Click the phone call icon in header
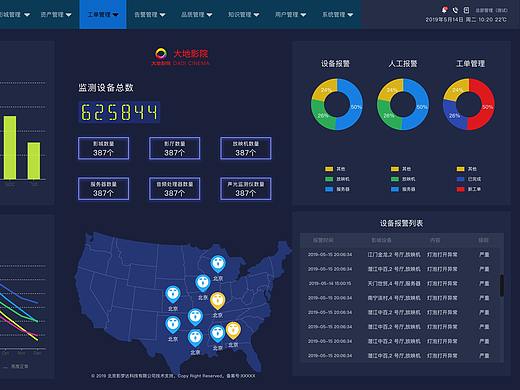 click(x=455, y=10)
